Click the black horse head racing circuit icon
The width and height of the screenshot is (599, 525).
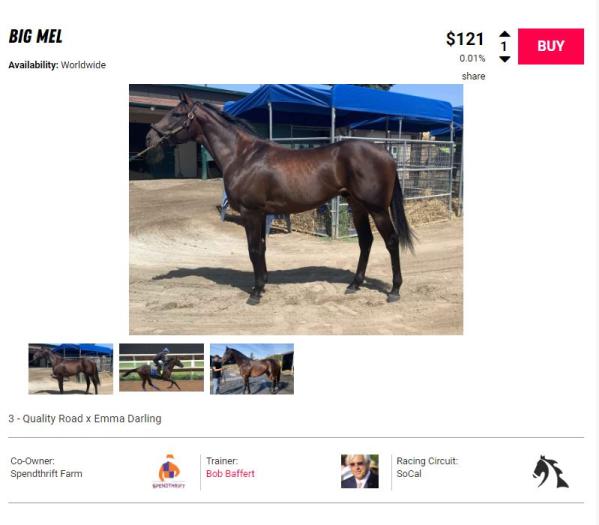tap(550, 472)
